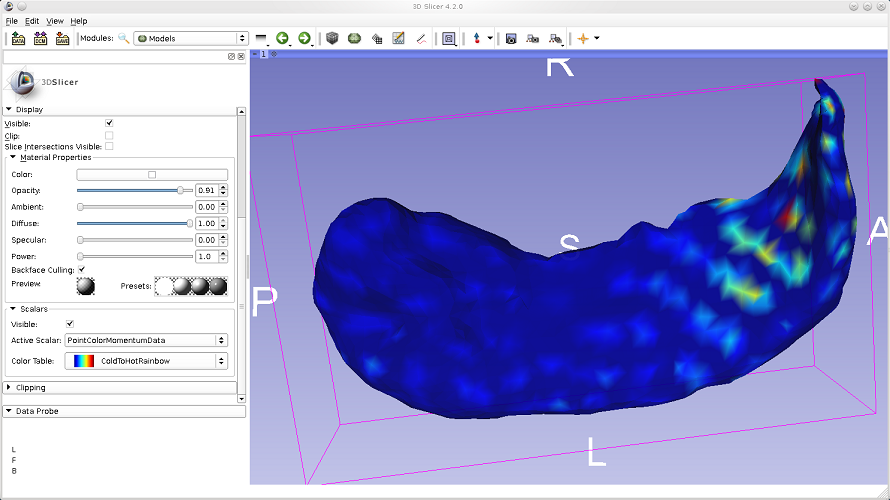The image size is (890, 500).
Task: Click the Color picker button in Material Properties
Action: tap(152, 174)
